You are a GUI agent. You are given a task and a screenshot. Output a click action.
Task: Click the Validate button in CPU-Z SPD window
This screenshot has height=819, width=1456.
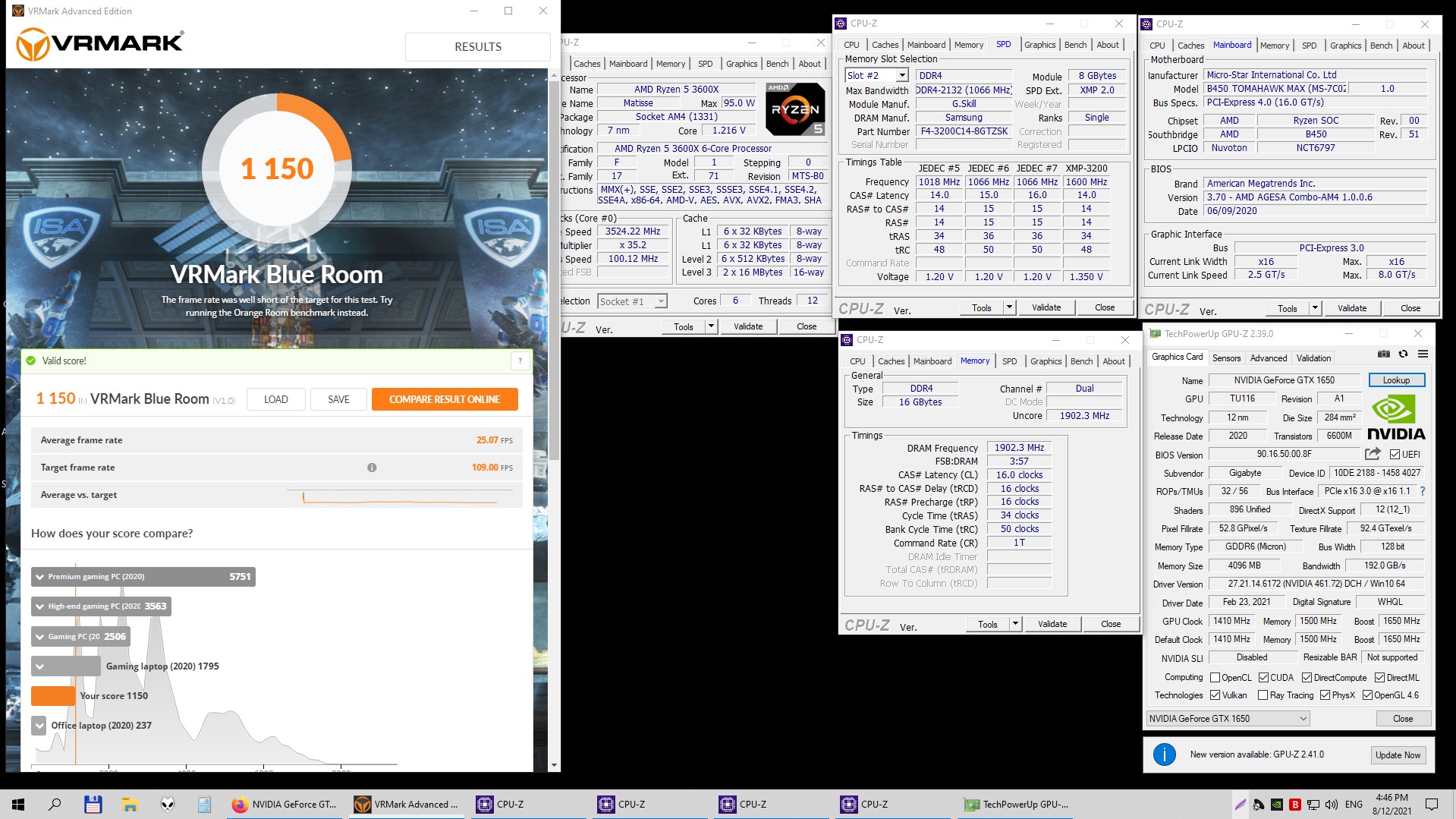(x=1046, y=307)
